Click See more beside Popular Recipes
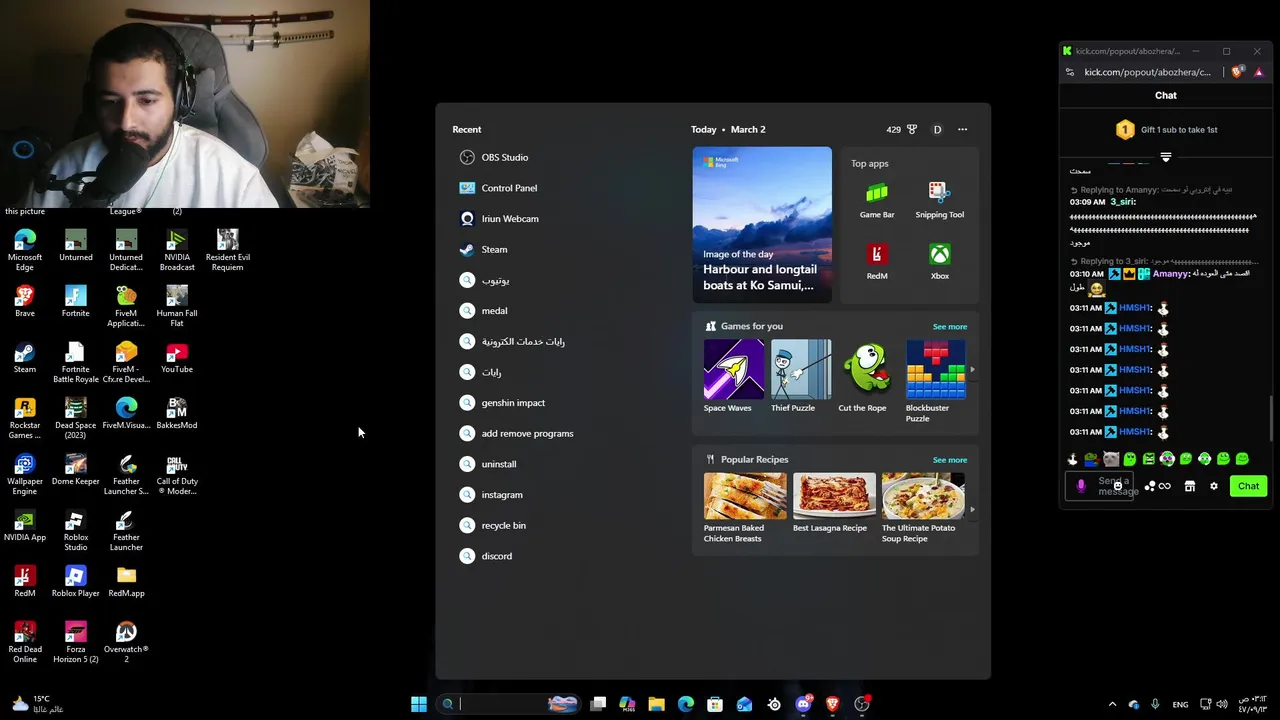Image resolution: width=1280 pixels, height=720 pixels. (950, 460)
